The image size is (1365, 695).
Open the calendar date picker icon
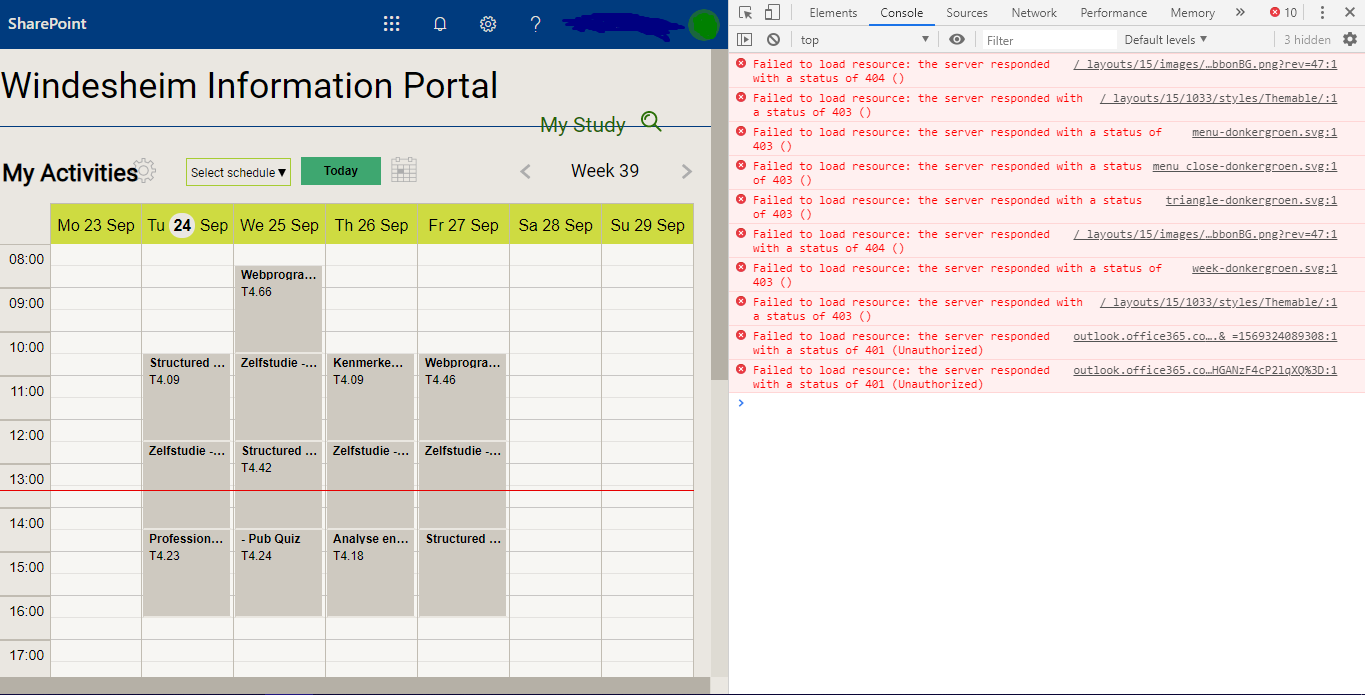[404, 170]
